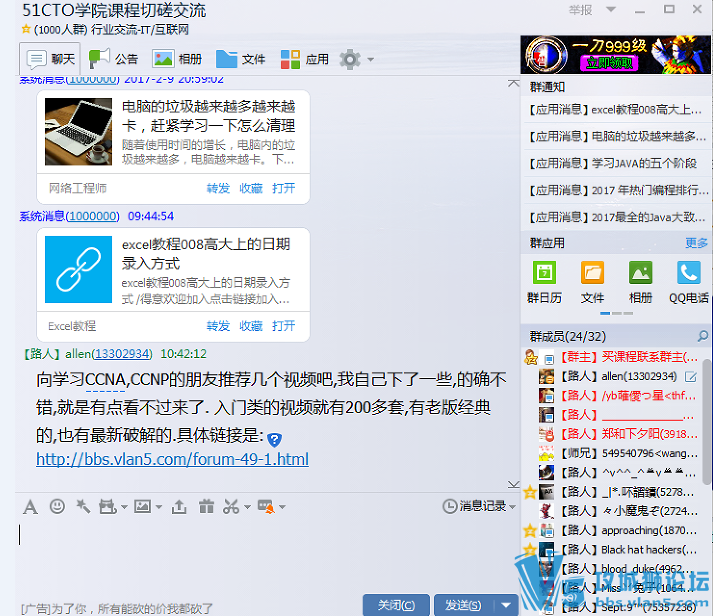Click 打开 on the 网络工程师 card
Image resolution: width=714 pixels, height=616 pixels.
284,188
